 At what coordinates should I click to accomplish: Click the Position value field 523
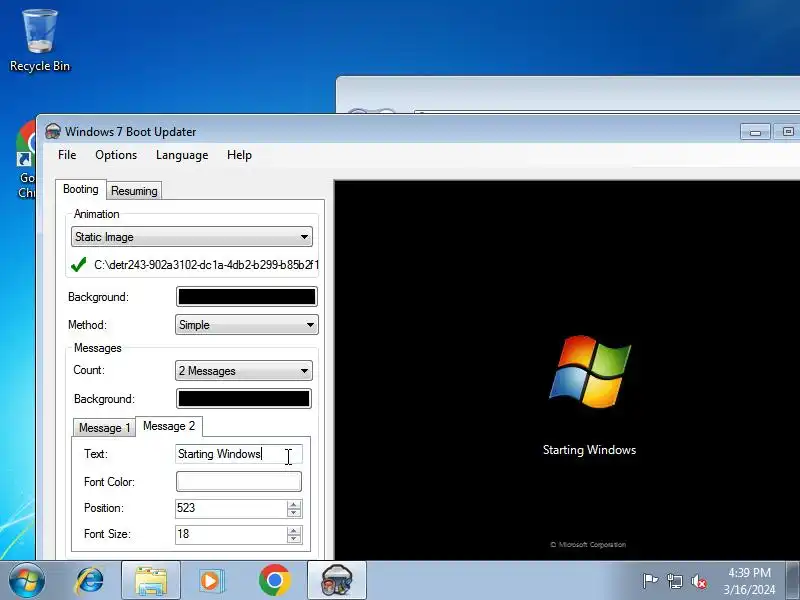point(231,508)
